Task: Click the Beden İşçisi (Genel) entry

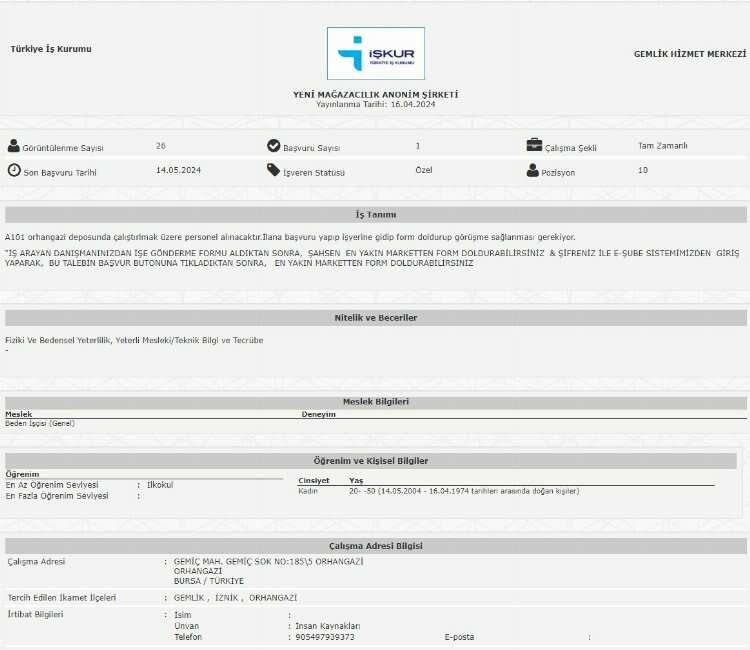Action: click(x=40, y=423)
